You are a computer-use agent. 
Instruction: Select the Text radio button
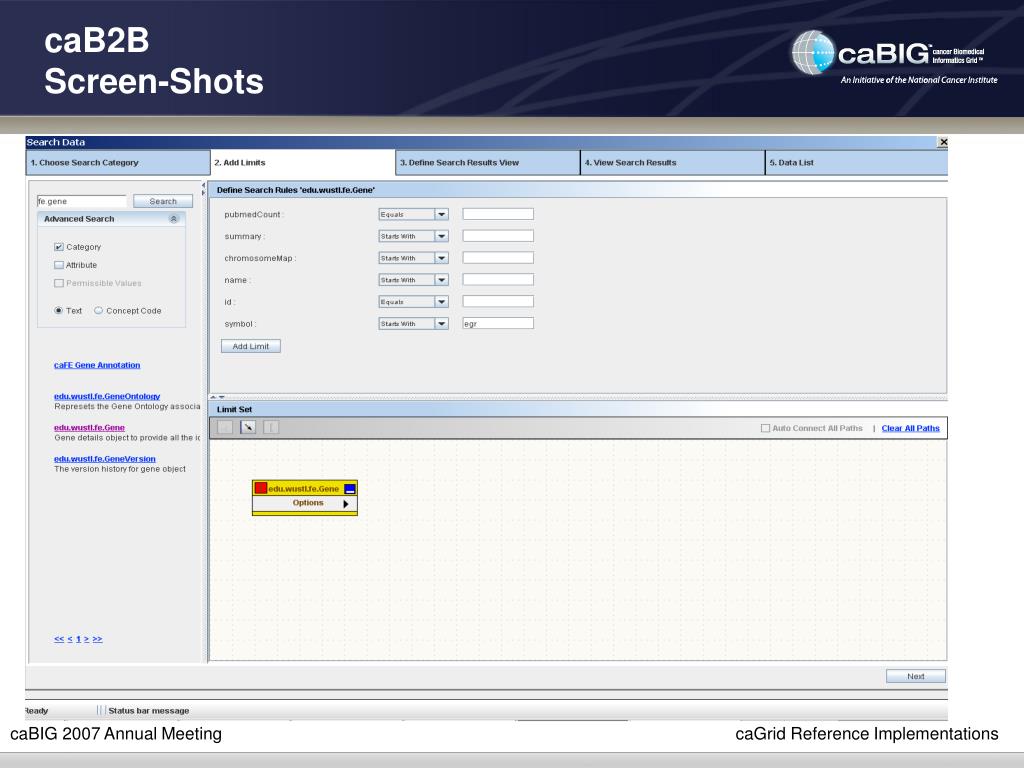tap(59, 311)
